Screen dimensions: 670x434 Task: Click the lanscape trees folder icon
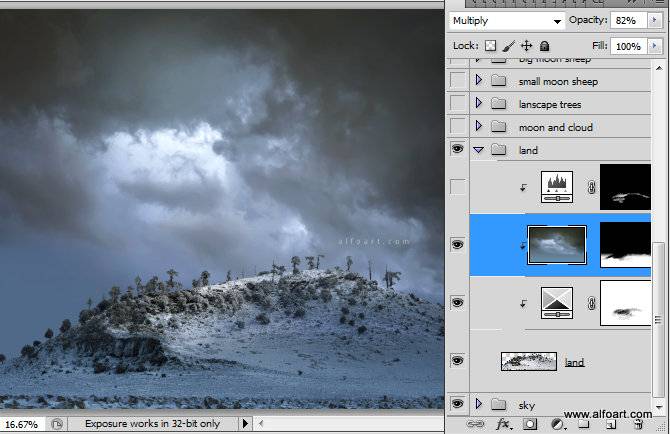tap(499, 104)
